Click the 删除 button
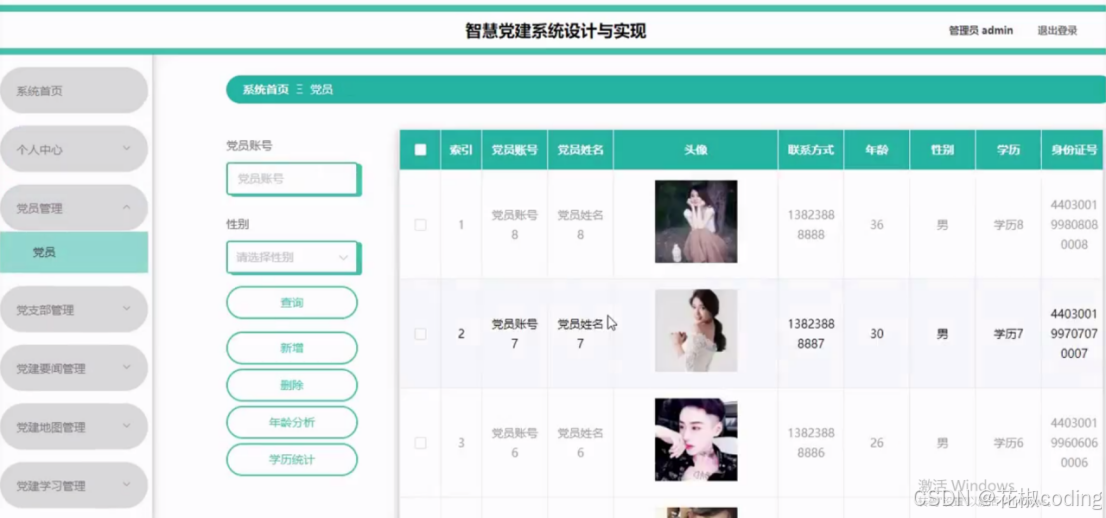 (x=292, y=385)
